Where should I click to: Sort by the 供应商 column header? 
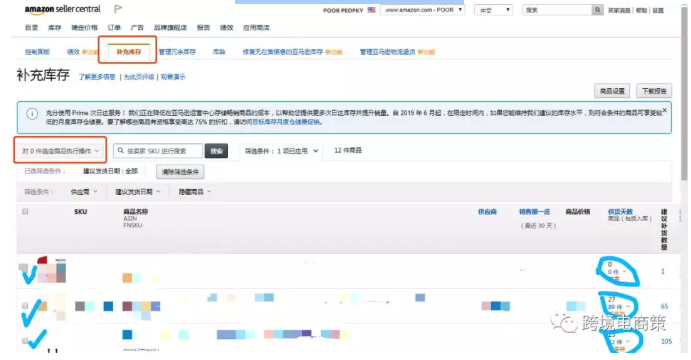[x=487, y=212]
